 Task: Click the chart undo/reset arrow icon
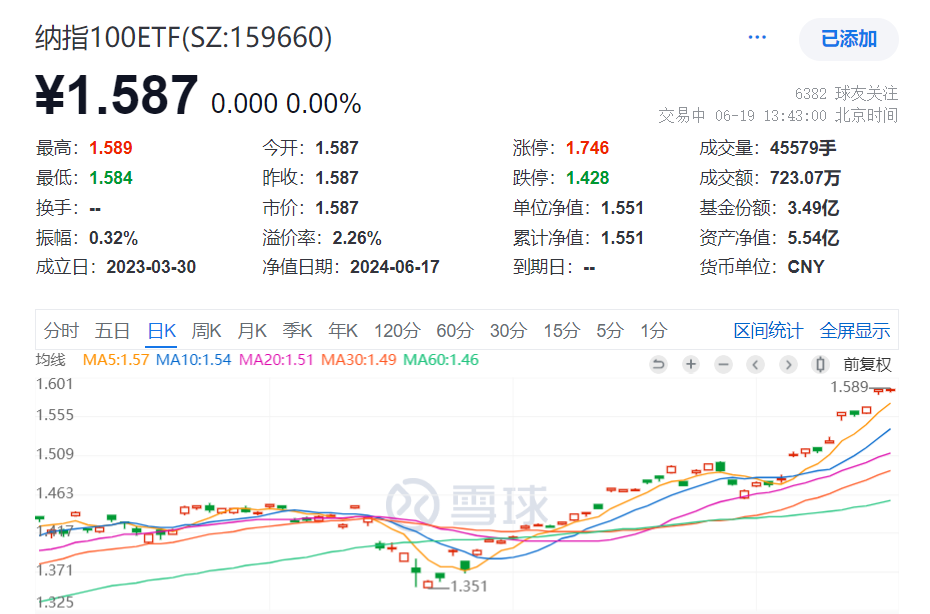click(658, 364)
